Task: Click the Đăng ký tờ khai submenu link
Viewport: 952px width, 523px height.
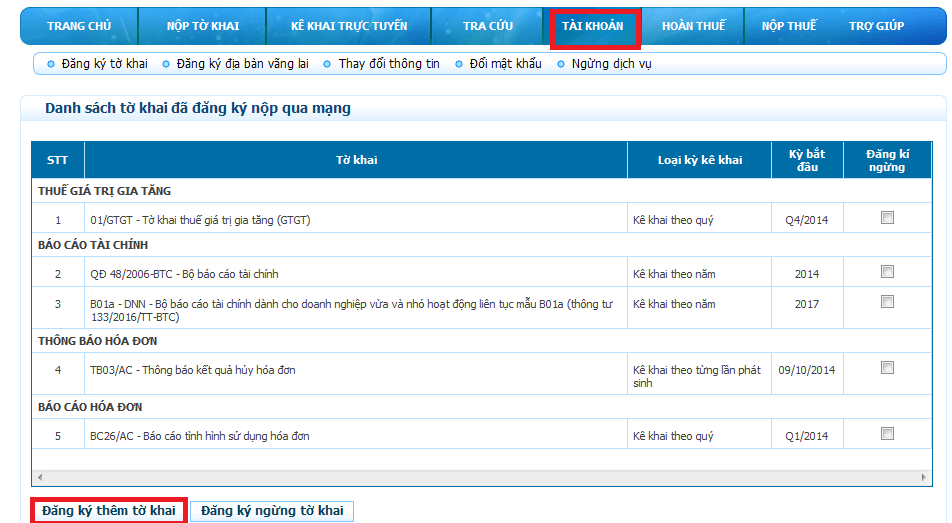Action: click(x=104, y=64)
